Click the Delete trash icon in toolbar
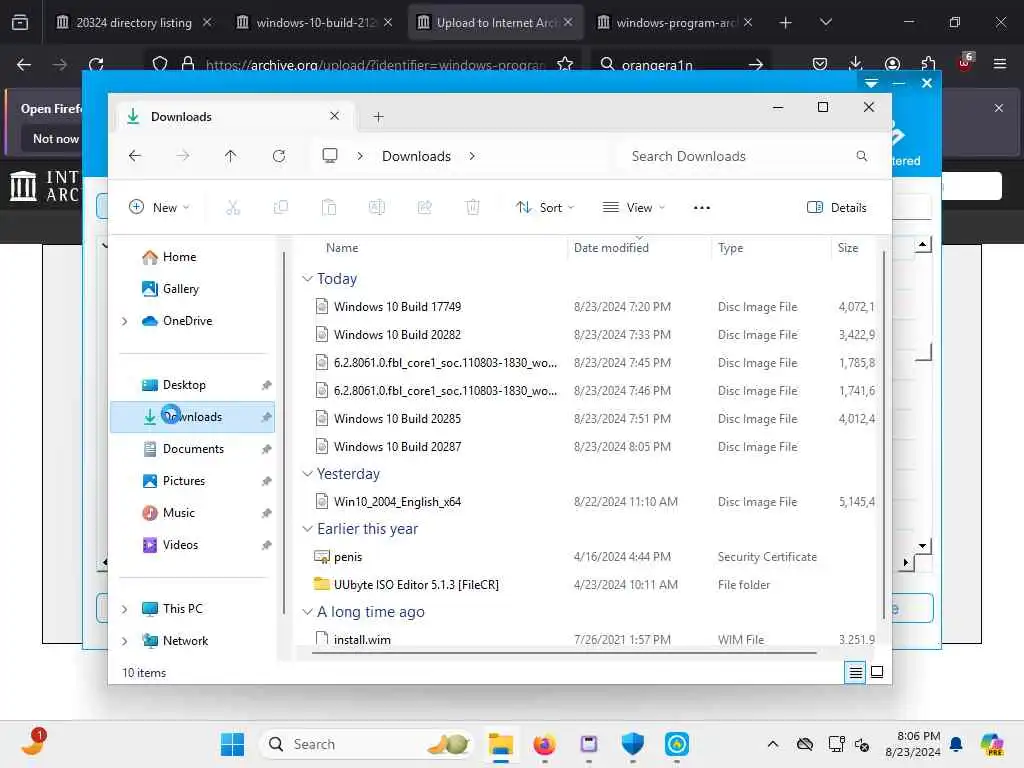 click(473, 208)
